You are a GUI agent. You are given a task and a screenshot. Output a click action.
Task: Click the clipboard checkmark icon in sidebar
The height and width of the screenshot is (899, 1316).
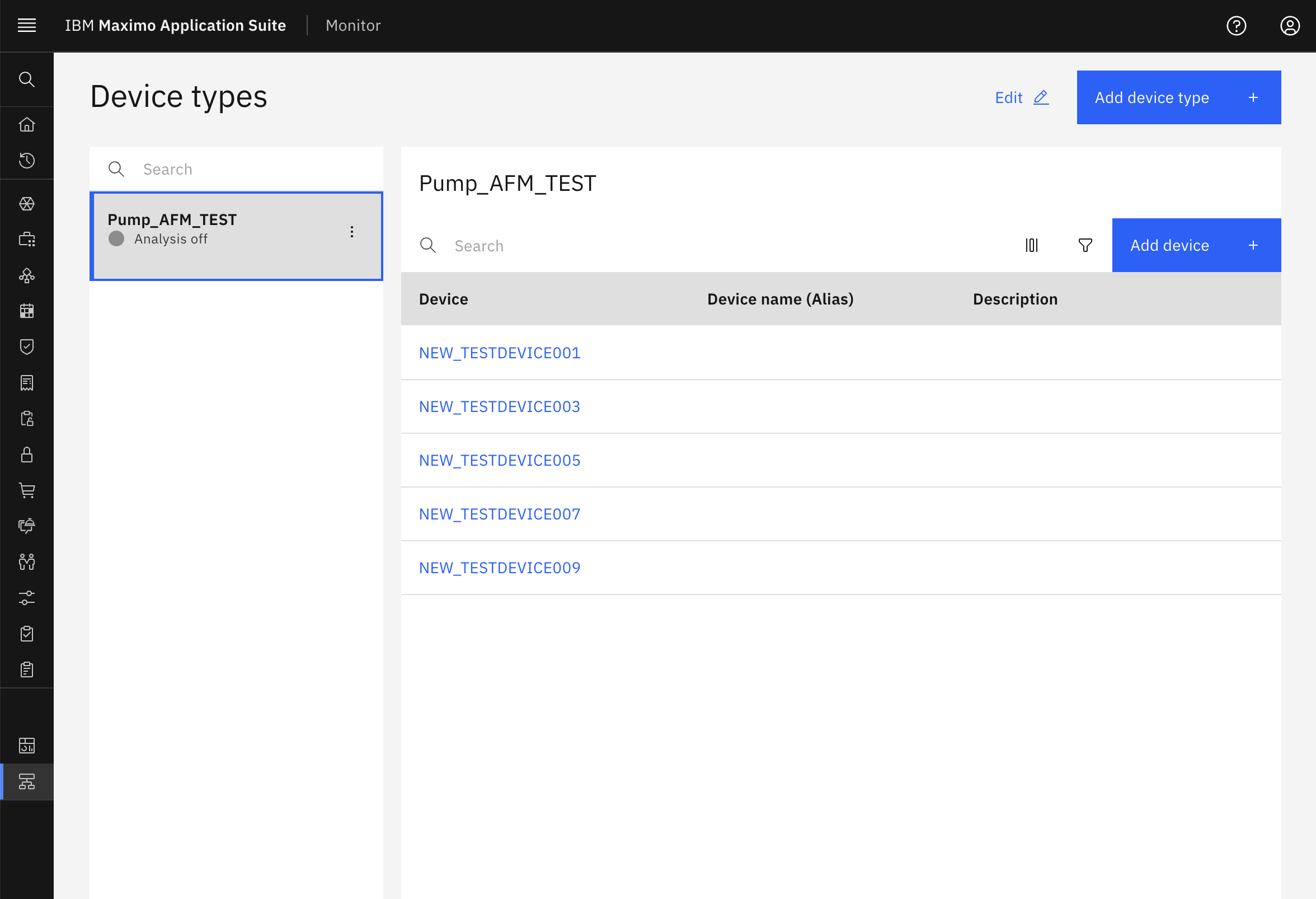pyautogui.click(x=27, y=634)
